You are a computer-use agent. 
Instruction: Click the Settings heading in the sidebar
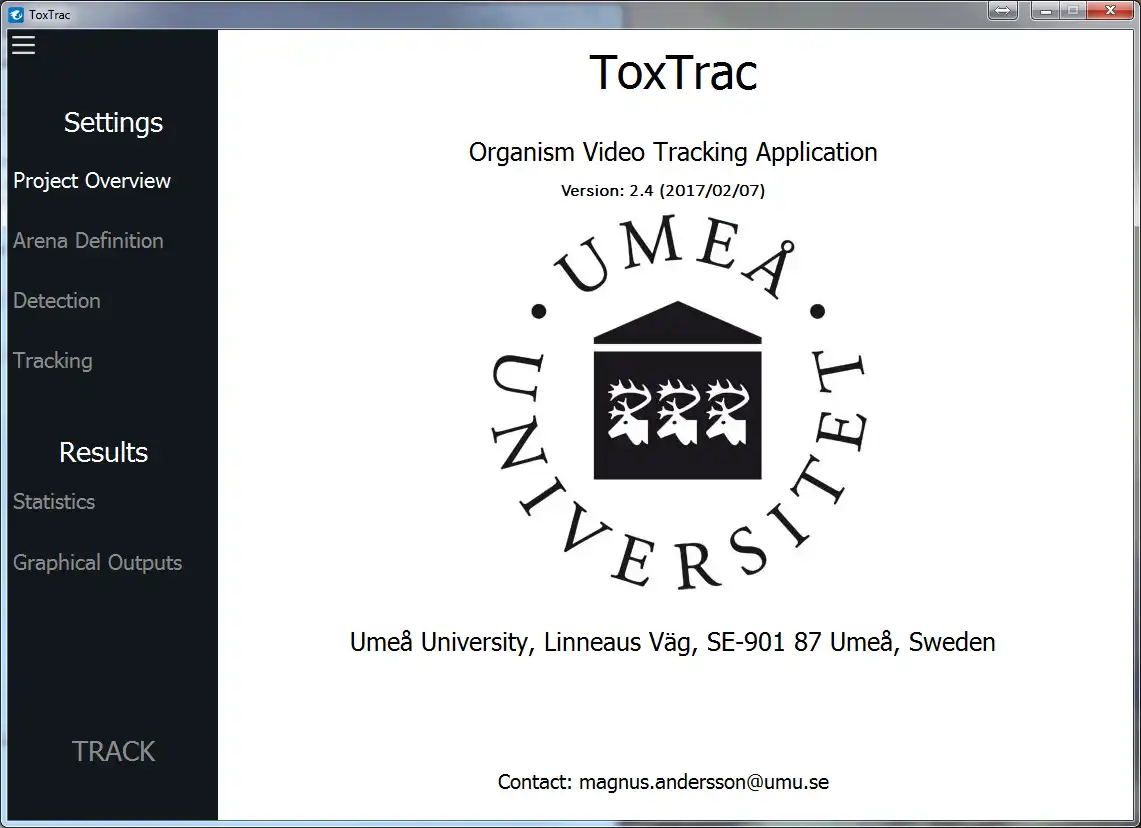pyautogui.click(x=113, y=123)
